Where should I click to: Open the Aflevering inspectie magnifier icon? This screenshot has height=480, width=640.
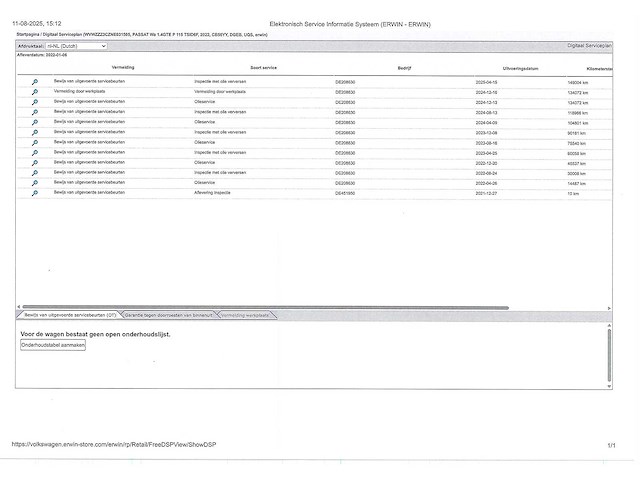pyautogui.click(x=35, y=192)
